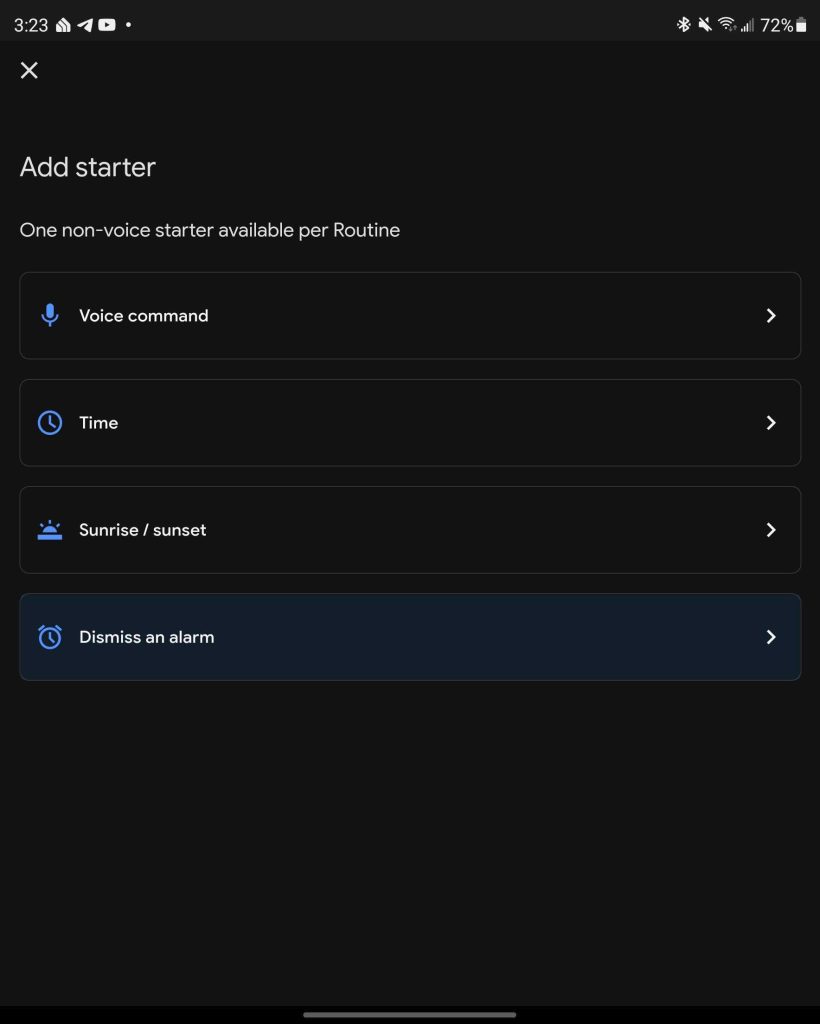820x1024 pixels.
Task: Expand Voice command using its chevron arrow
Action: [771, 316]
